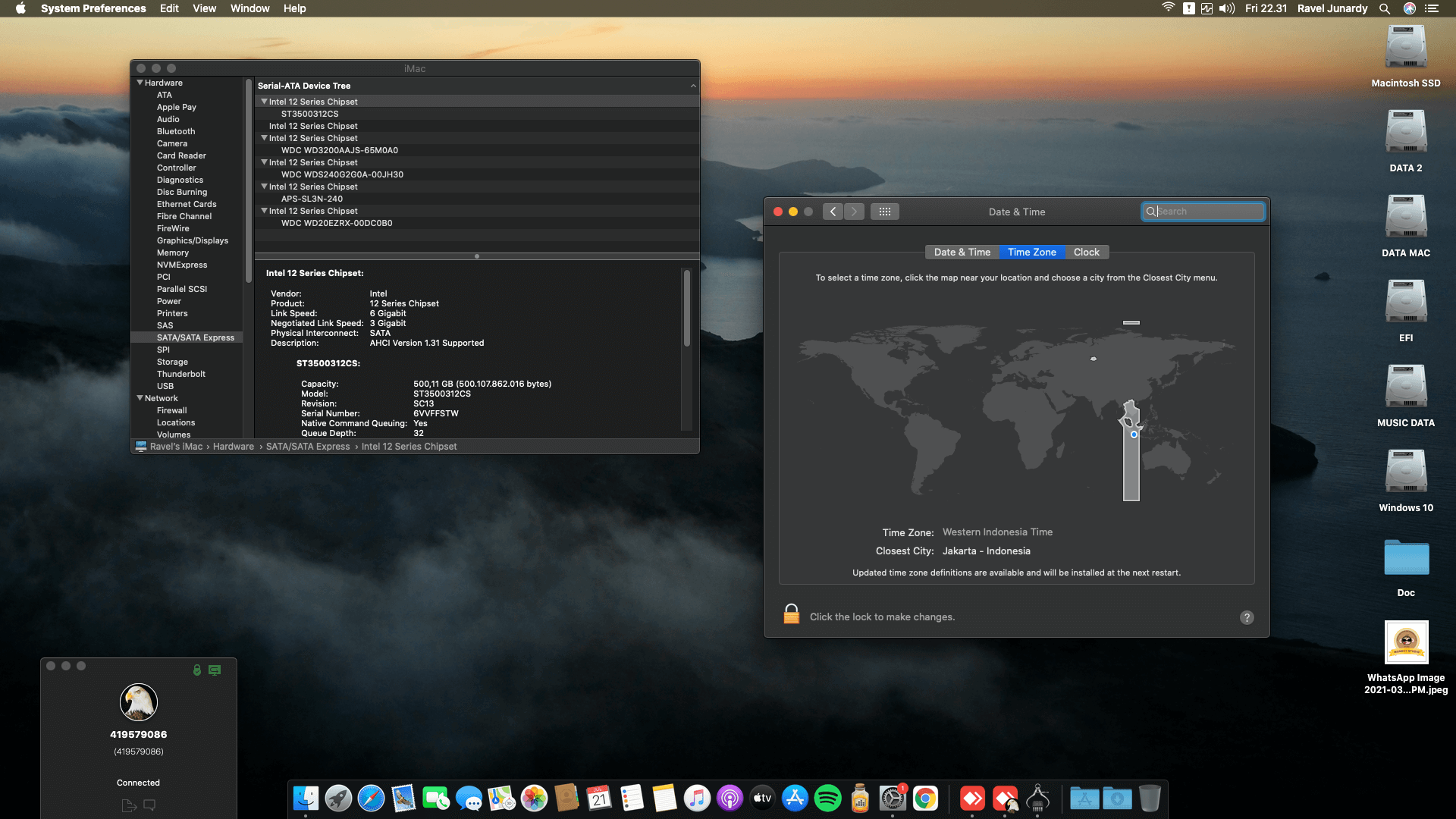Click the iMac pane split divider handle
Screen dimensions: 1456x819
tap(476, 256)
